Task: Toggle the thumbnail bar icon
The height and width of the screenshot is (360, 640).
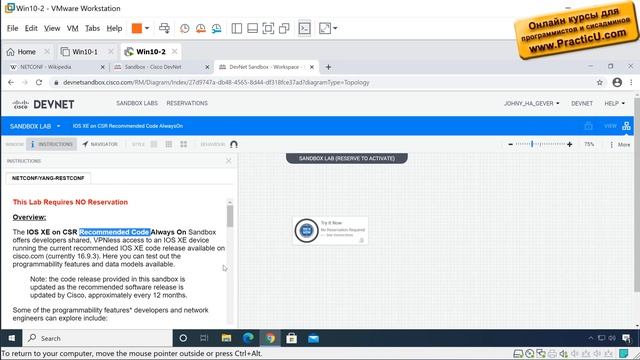Action: (252, 28)
